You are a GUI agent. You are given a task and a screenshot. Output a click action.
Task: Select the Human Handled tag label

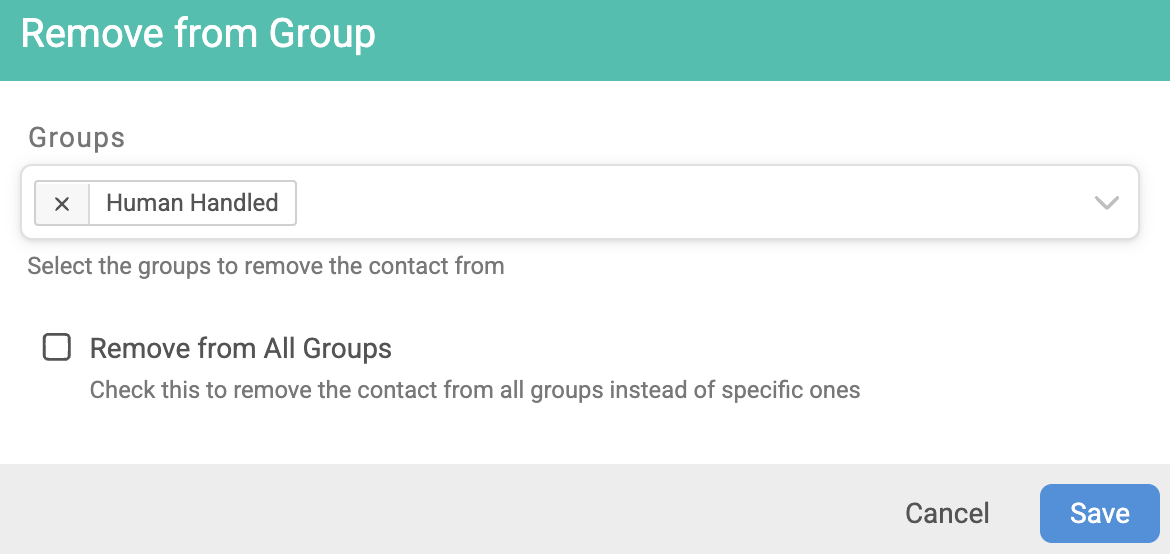(193, 203)
